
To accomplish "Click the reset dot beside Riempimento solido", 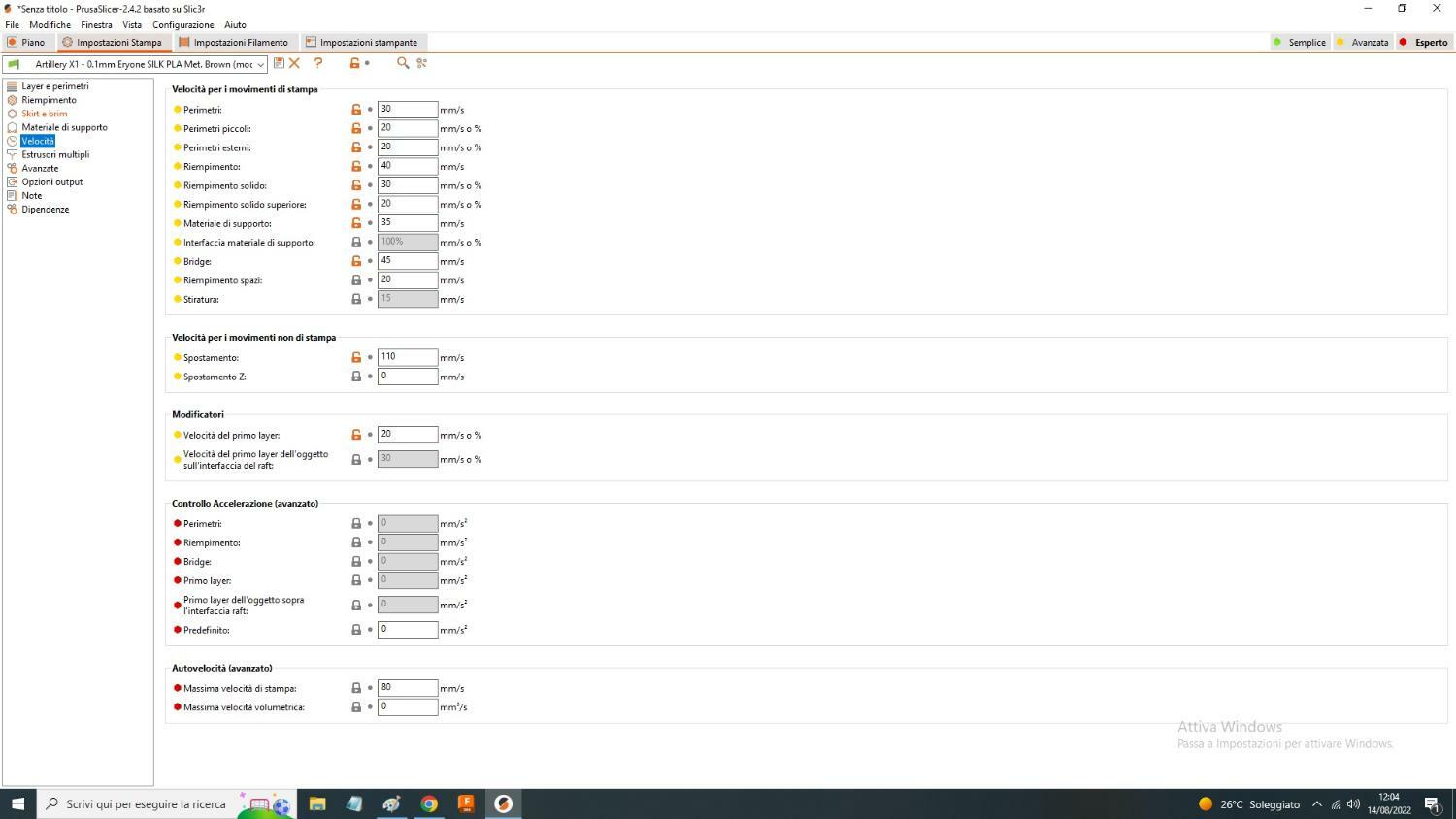I will 370,185.
